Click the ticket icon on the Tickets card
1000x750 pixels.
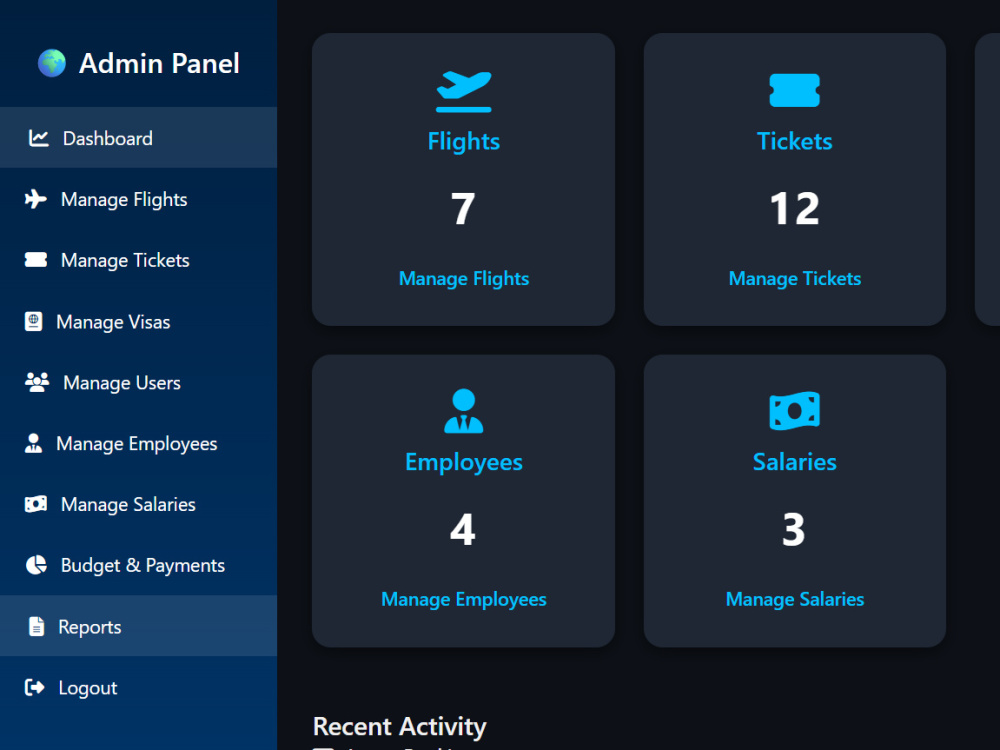(x=795, y=91)
